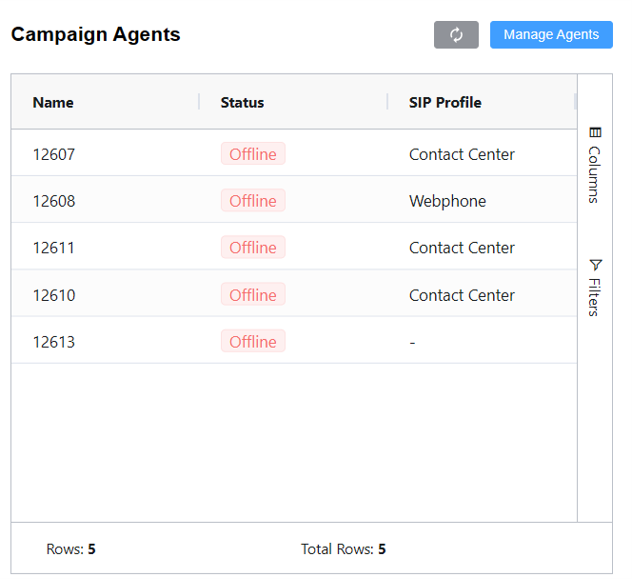Screen dimensions: 632x579
Task: Sort by the Status column header
Action: (242, 102)
